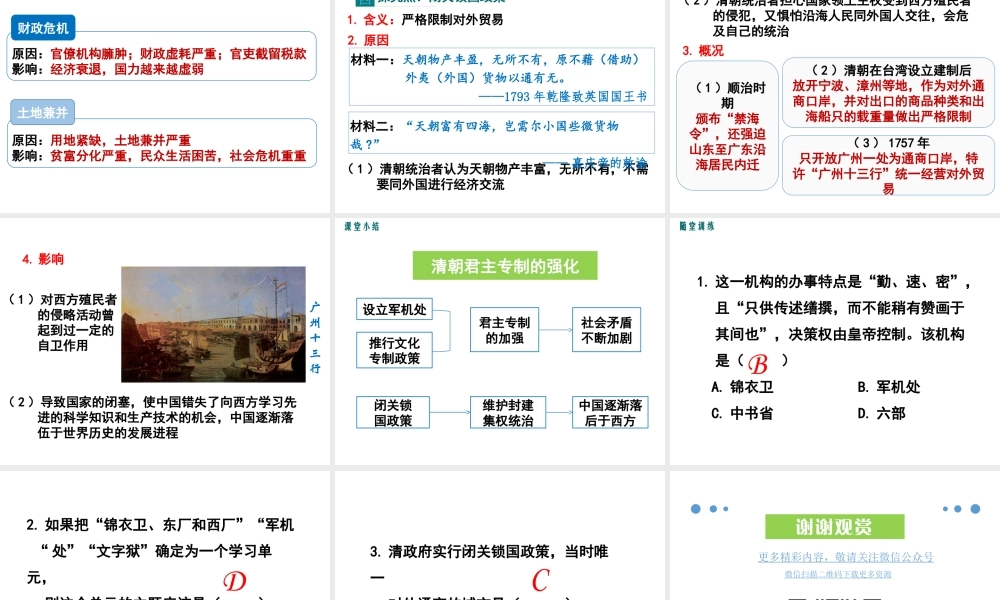Click the vertical 广州十三行 caption
Viewport: 1000px width, 600px height.
pyautogui.click(x=315, y=337)
